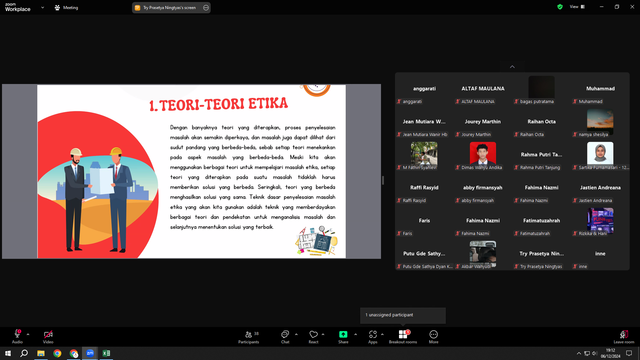Show hidden system tray icons

579,353
